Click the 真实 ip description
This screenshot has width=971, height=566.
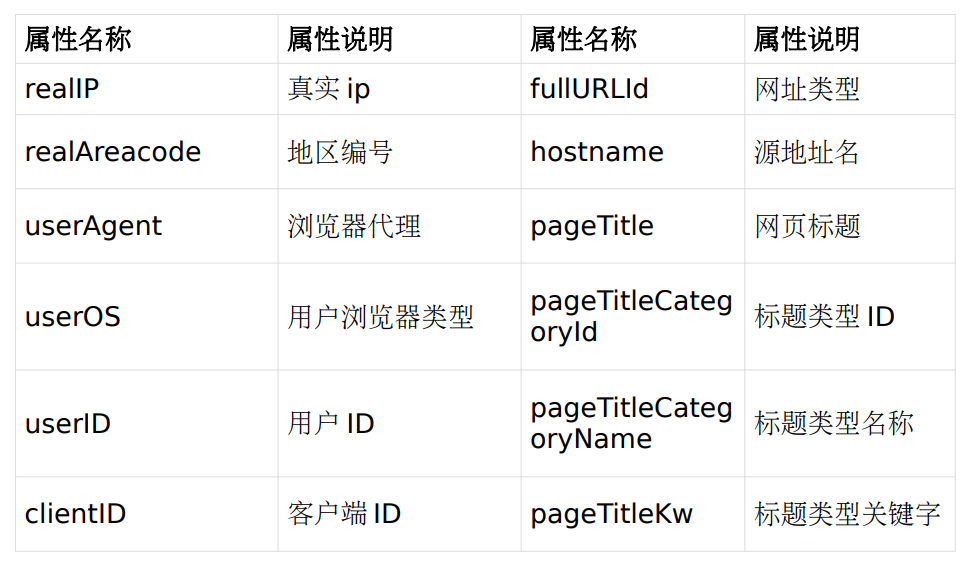pyautogui.click(x=328, y=89)
